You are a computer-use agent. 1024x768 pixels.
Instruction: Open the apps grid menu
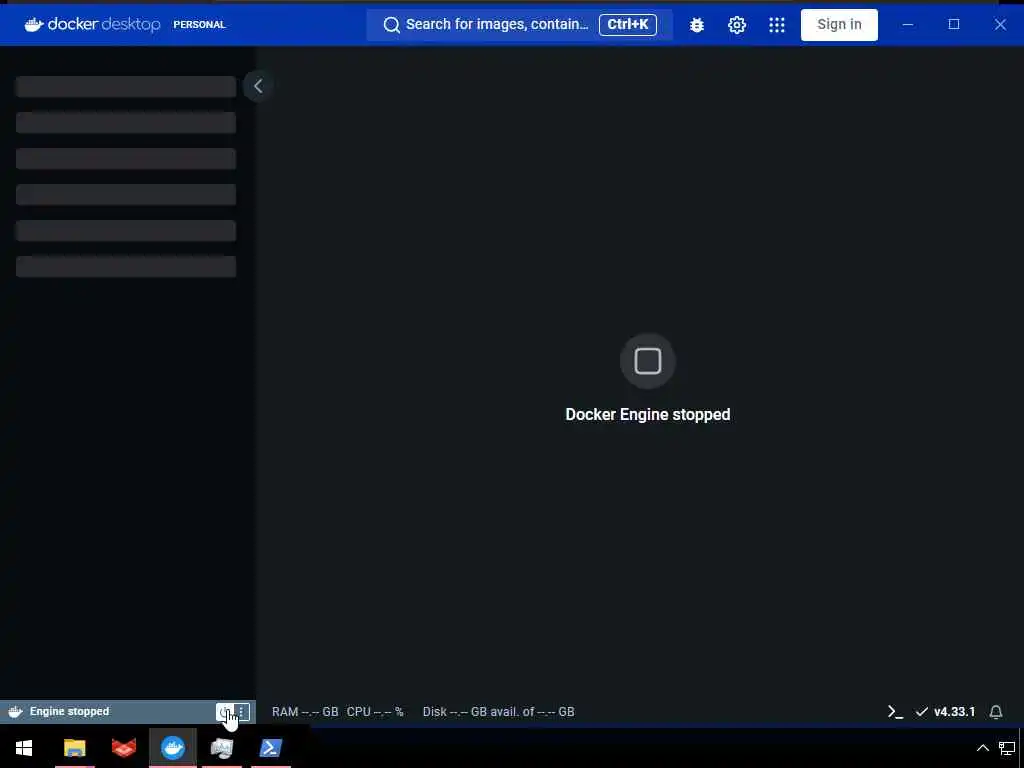pos(776,25)
